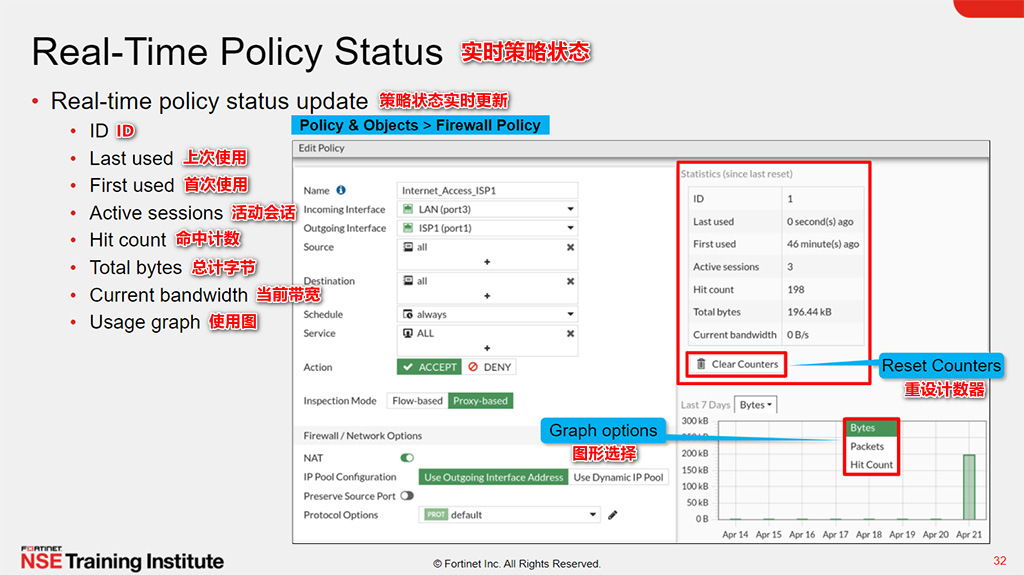Click the ACCEPT checkmark icon
Image resolution: width=1024 pixels, height=575 pixels.
pyautogui.click(x=408, y=367)
